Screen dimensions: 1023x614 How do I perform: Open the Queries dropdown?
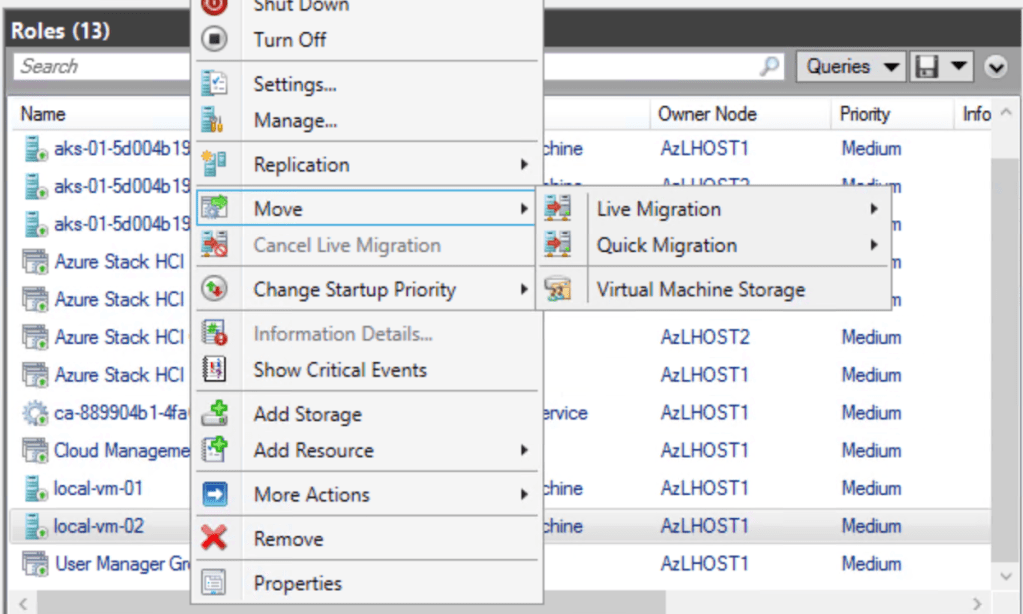(x=850, y=67)
